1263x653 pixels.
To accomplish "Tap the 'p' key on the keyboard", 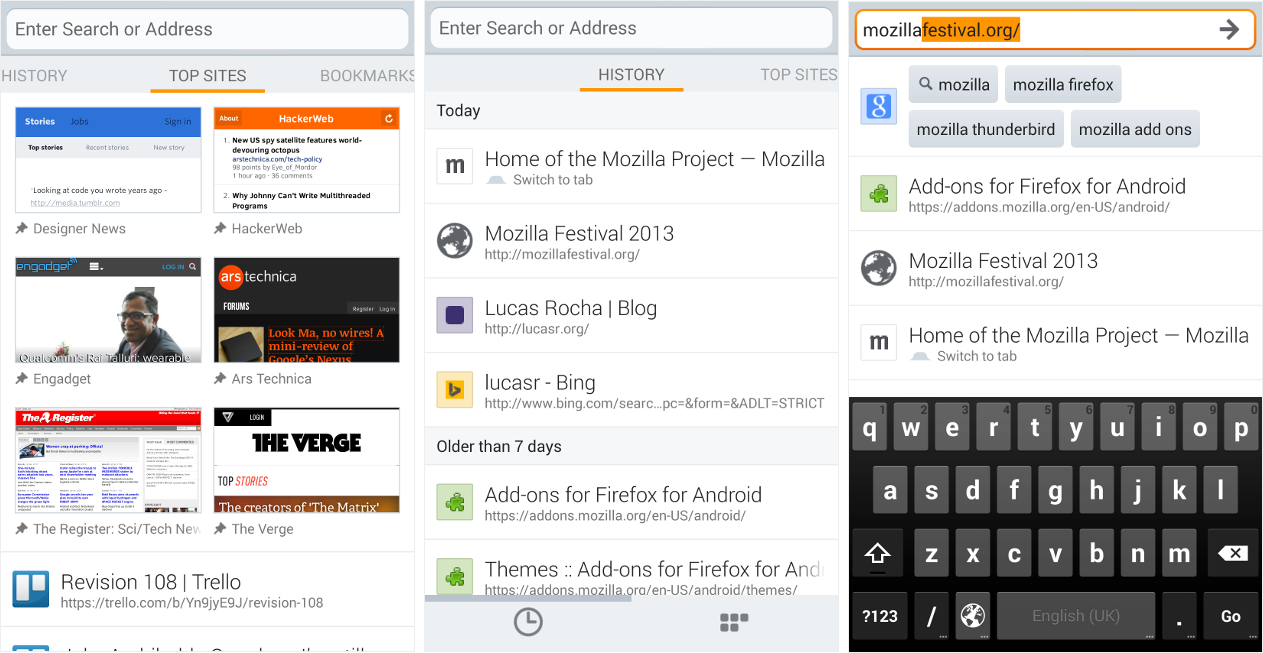I will tap(1241, 429).
